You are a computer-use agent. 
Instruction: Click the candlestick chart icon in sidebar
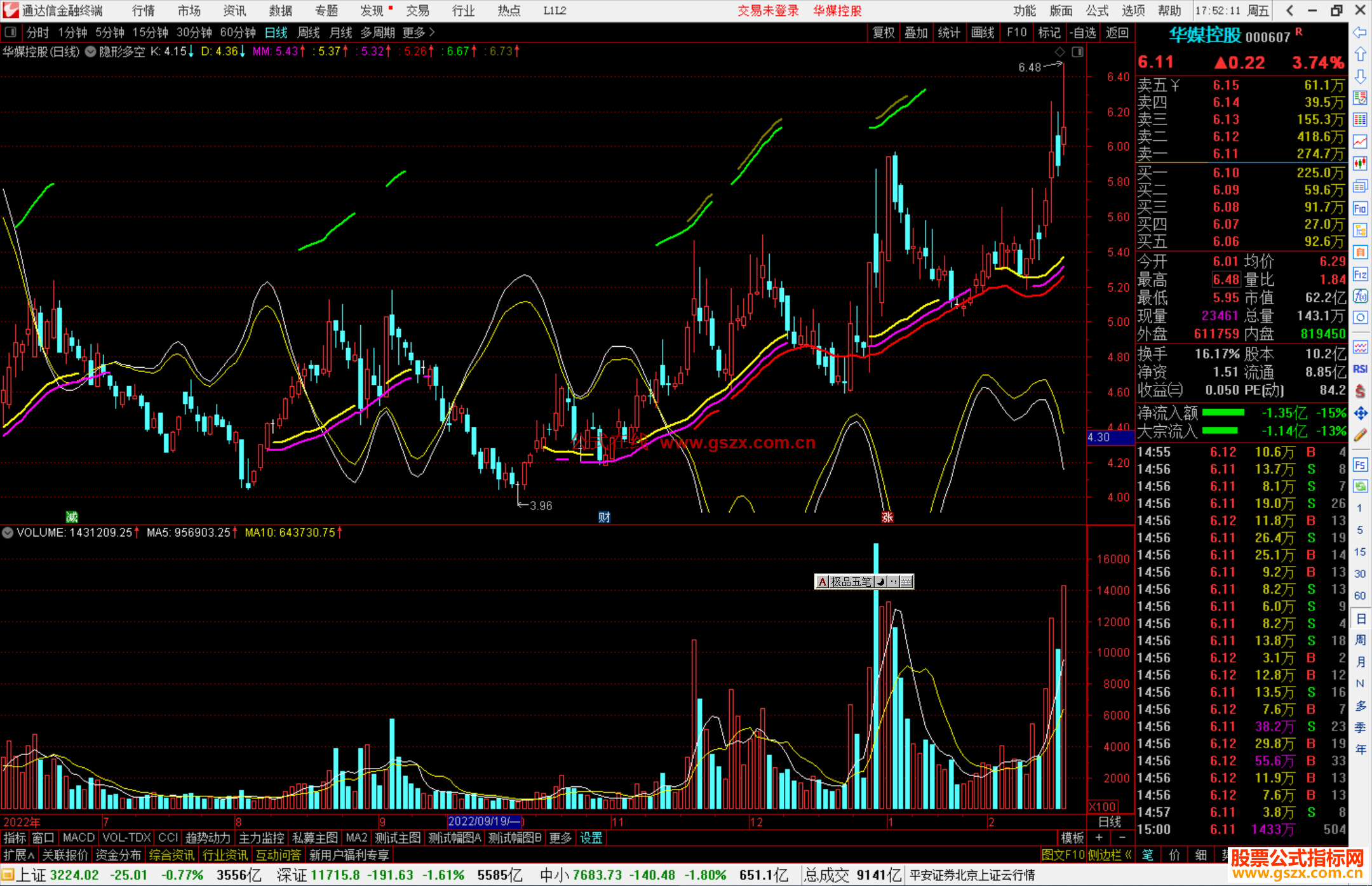(x=1360, y=163)
